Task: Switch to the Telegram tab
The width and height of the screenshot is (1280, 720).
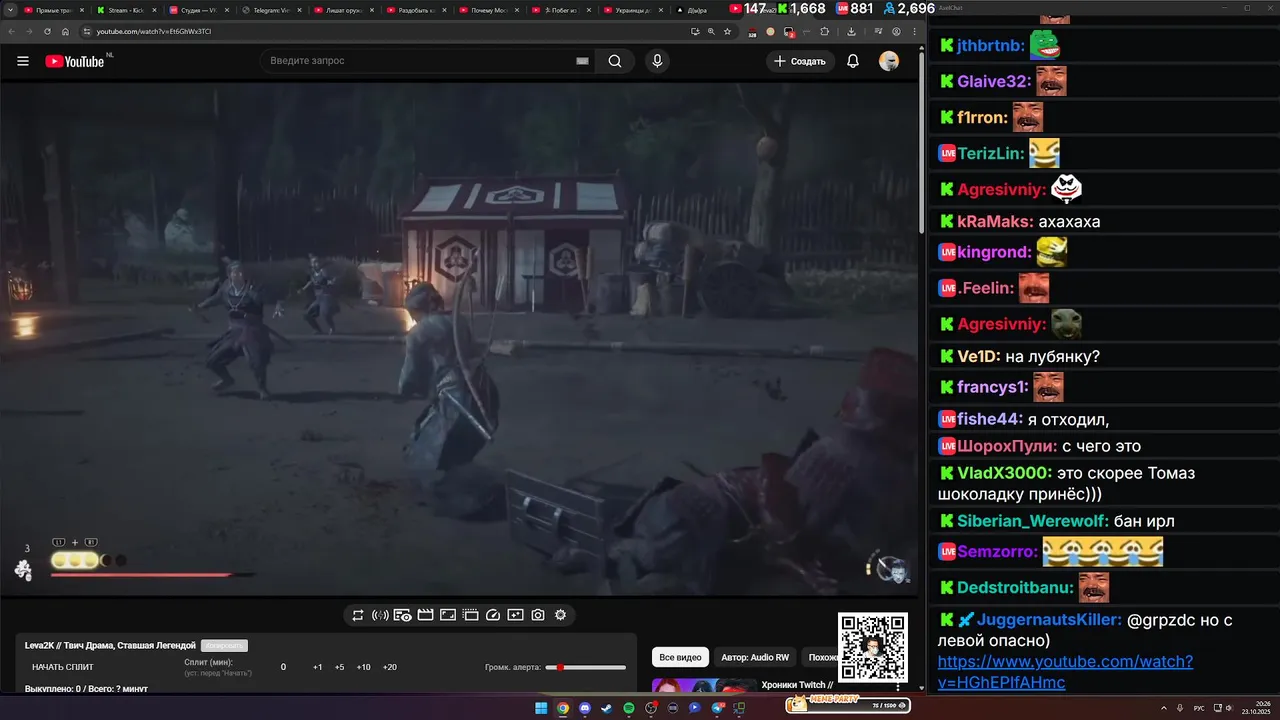Action: coord(274,9)
